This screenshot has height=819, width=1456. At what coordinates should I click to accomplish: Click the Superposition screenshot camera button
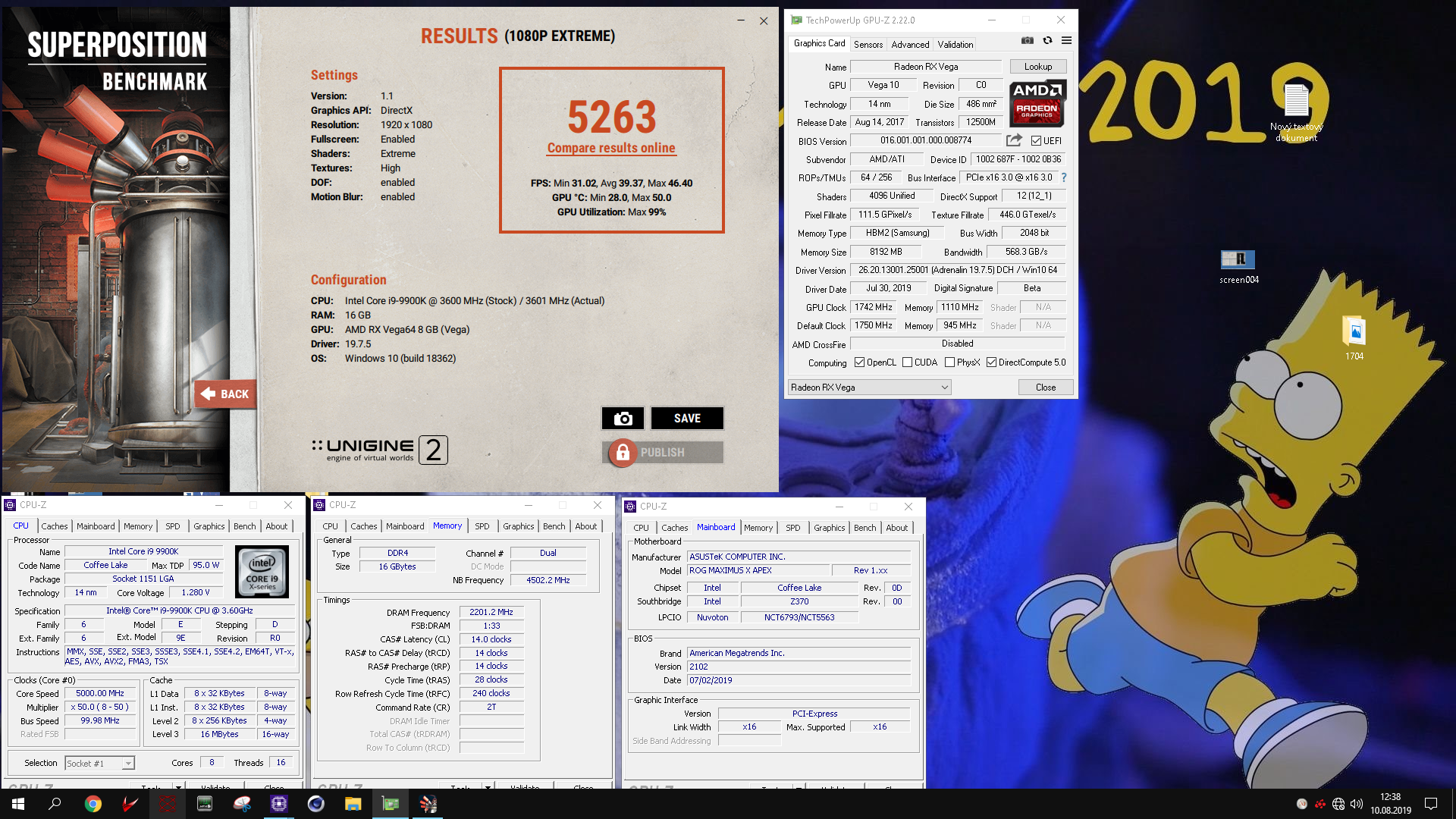(623, 419)
